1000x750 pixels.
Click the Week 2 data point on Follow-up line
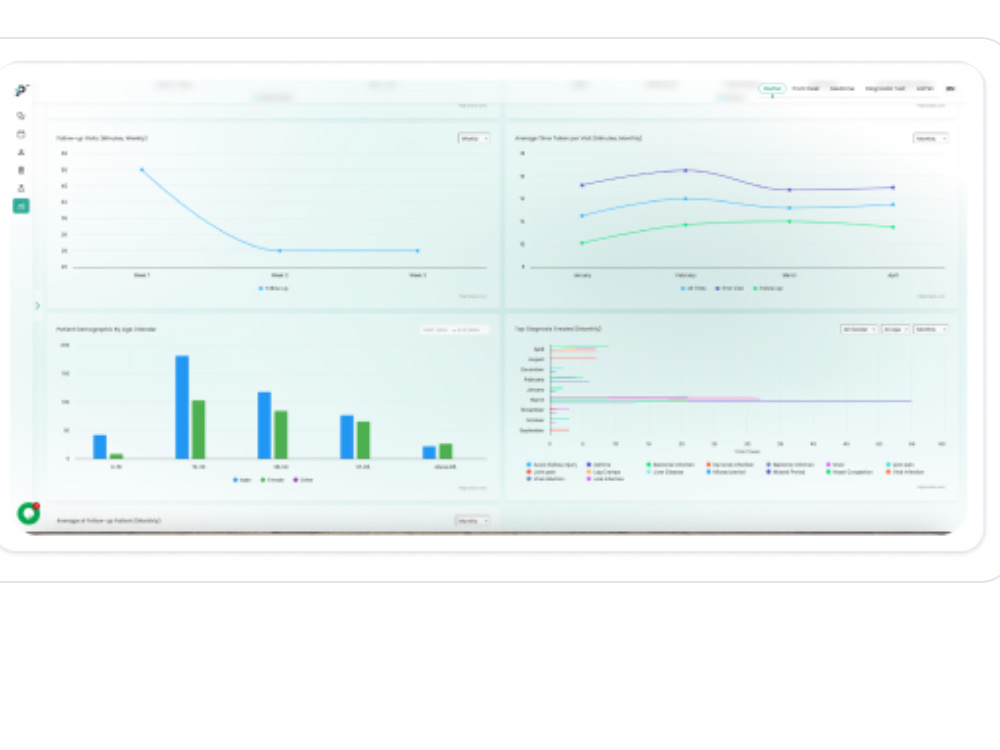click(x=279, y=251)
